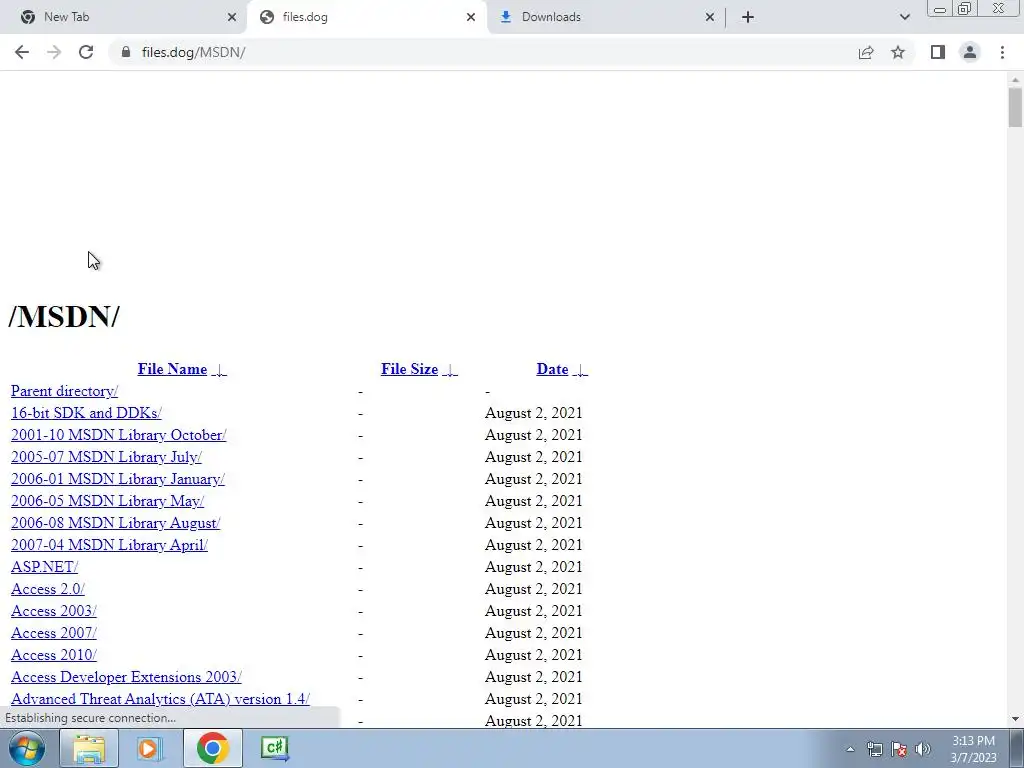Open the network status tray icon
This screenshot has height=768, width=1024.
click(x=874, y=749)
